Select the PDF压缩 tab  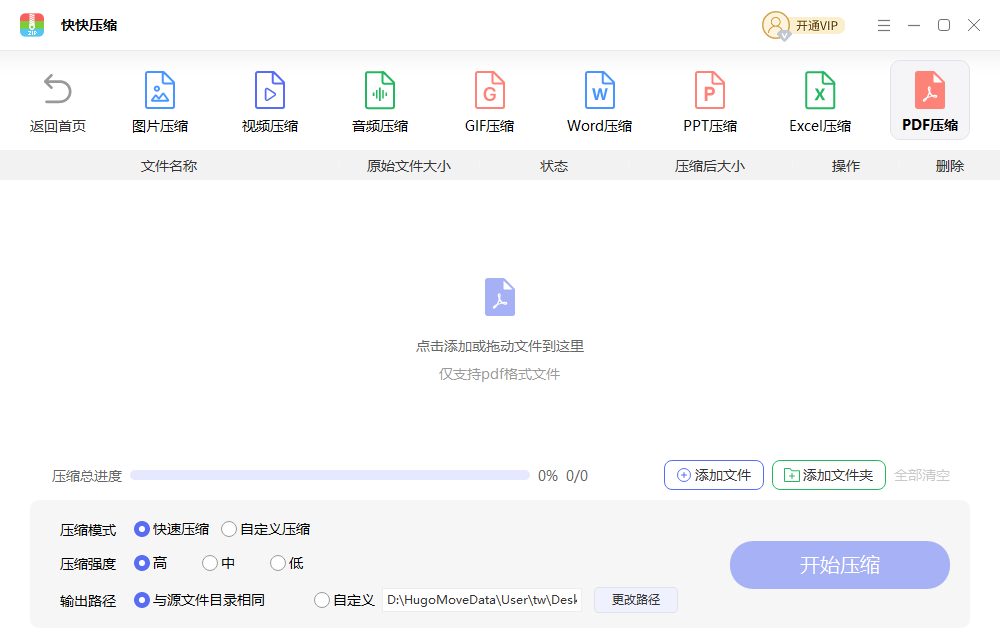pyautogui.click(x=930, y=100)
